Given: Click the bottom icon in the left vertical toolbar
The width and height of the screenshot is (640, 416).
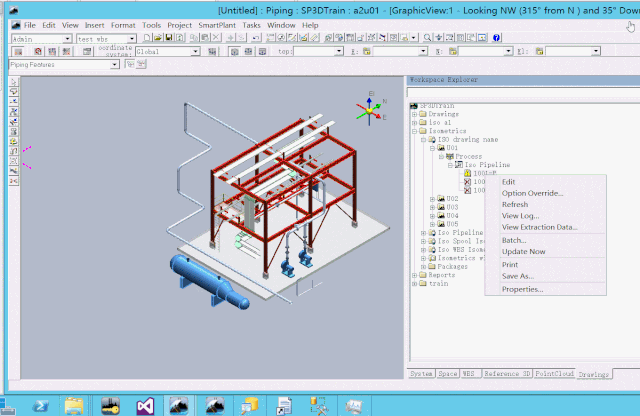Looking at the screenshot, I should pyautogui.click(x=14, y=181).
